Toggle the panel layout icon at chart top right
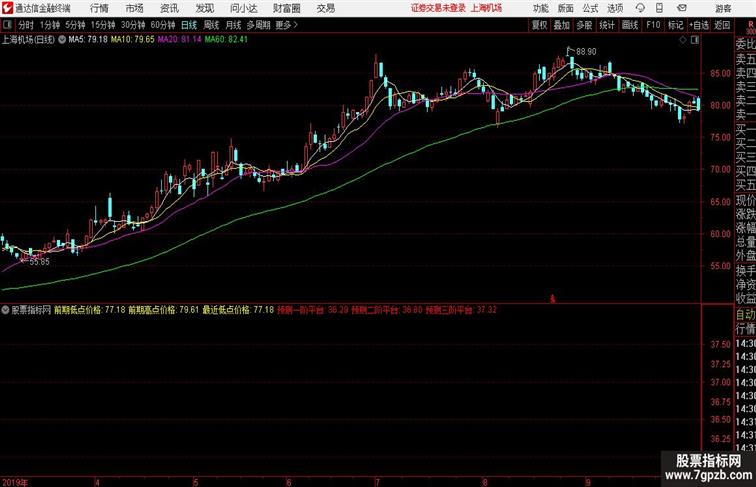The image size is (756, 487). [695, 40]
